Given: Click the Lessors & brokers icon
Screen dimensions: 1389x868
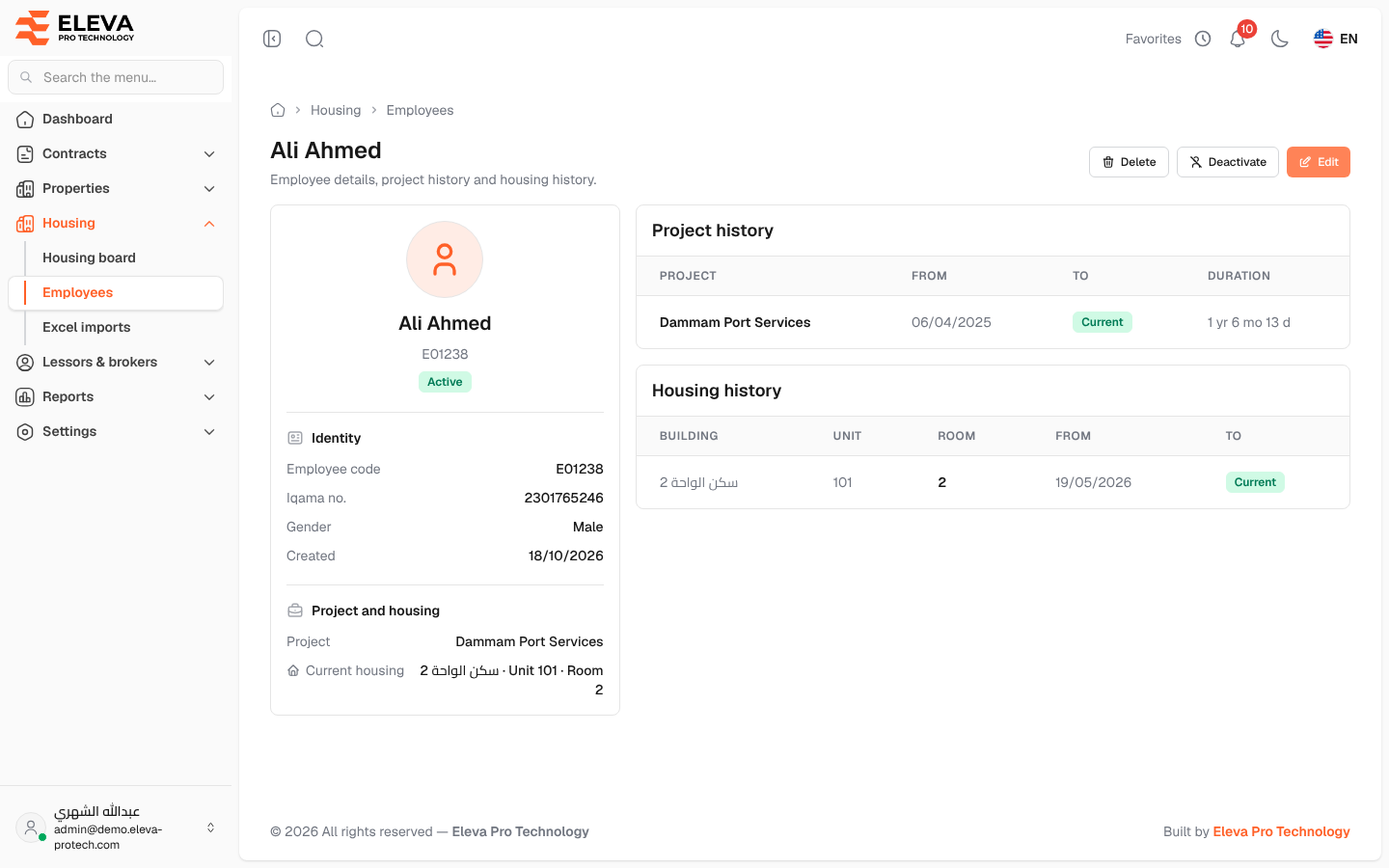Looking at the screenshot, I should coord(25,363).
